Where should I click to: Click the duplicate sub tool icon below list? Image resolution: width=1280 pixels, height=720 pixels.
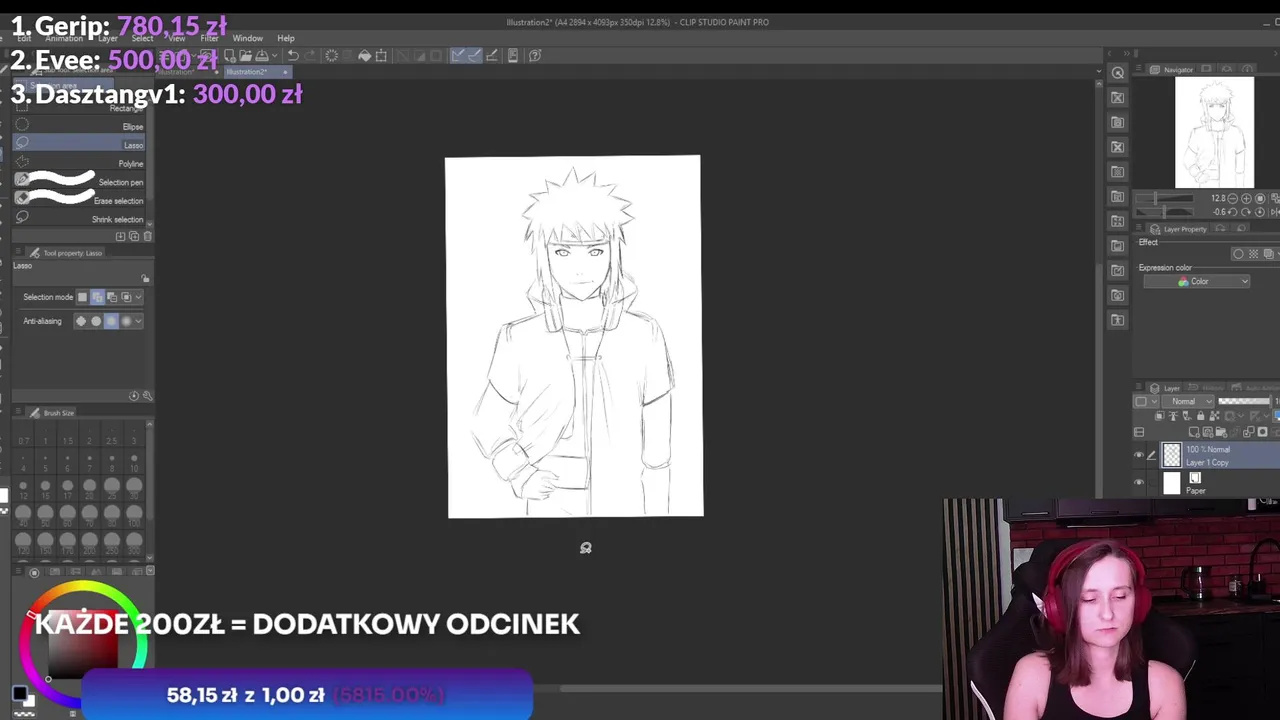coord(134,236)
